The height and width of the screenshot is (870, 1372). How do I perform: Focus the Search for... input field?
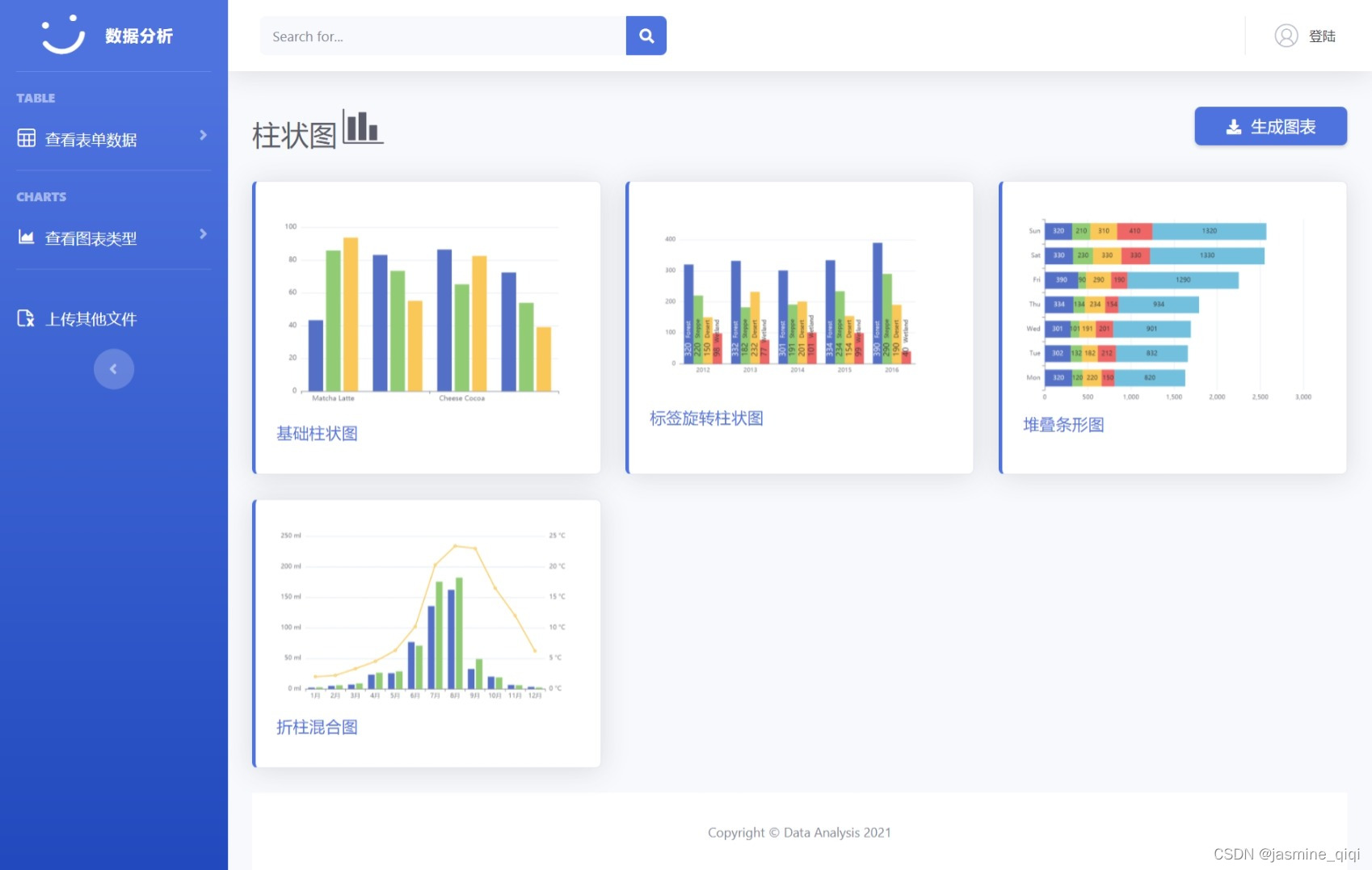pyautogui.click(x=443, y=36)
